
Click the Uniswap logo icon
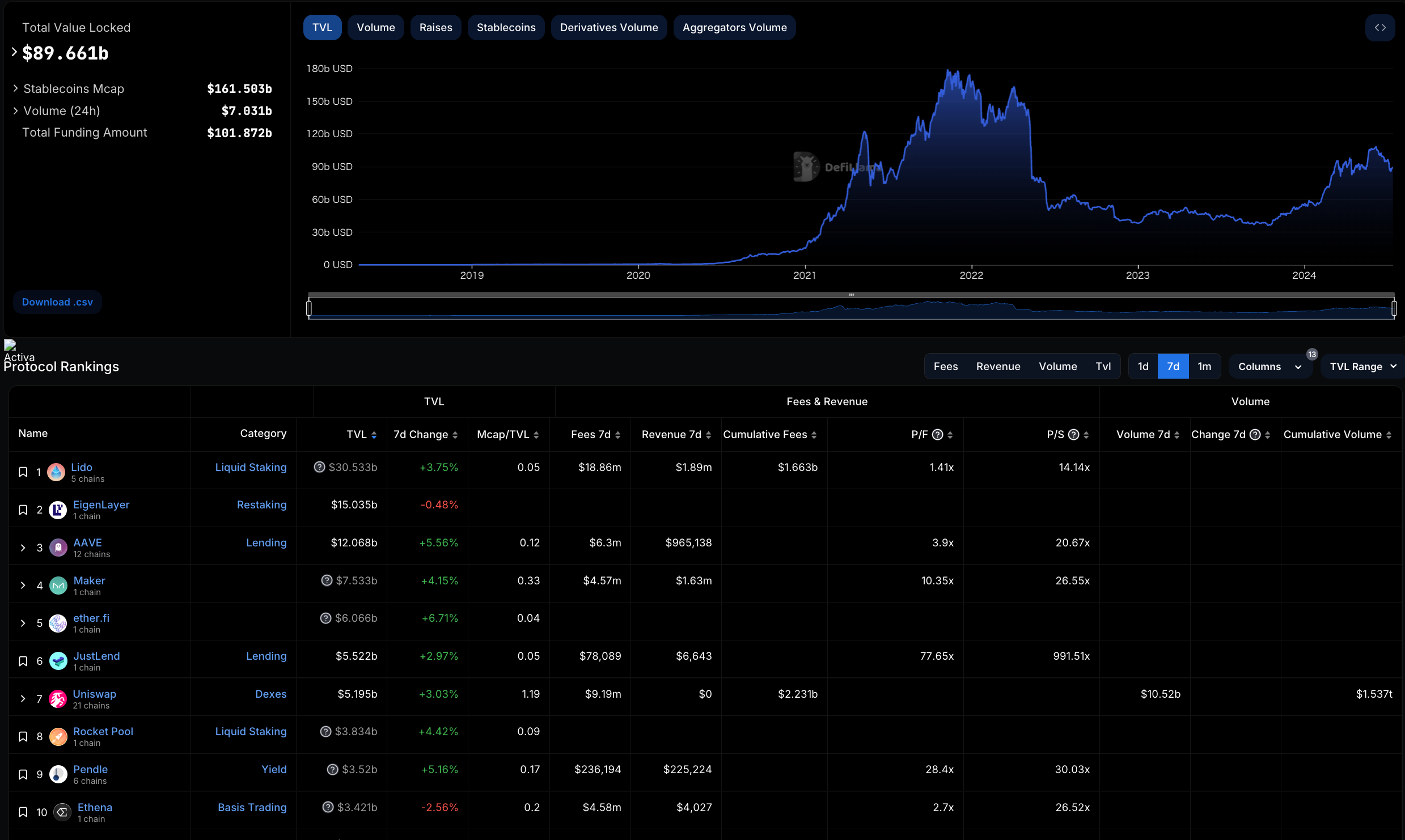click(58, 699)
